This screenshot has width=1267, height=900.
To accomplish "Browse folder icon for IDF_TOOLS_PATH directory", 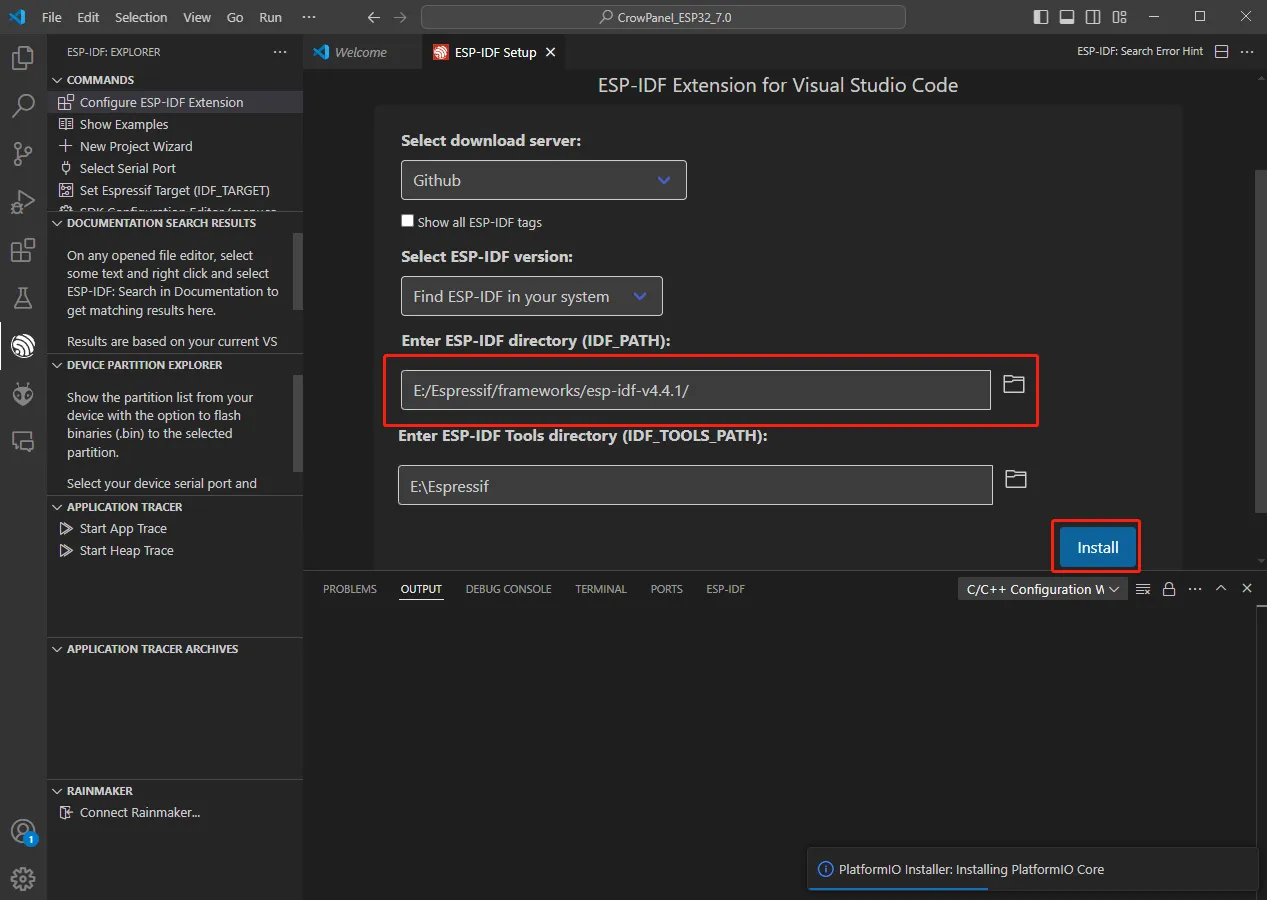I will point(1016,479).
